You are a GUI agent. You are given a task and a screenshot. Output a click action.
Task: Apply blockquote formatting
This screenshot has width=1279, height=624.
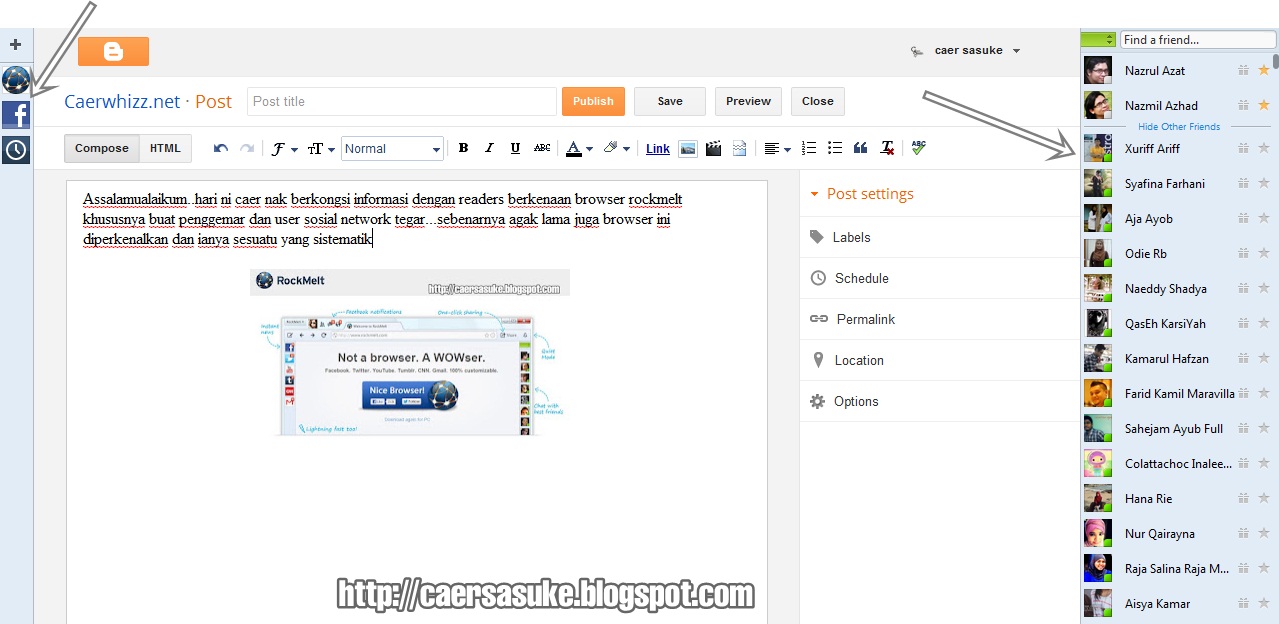coord(860,148)
